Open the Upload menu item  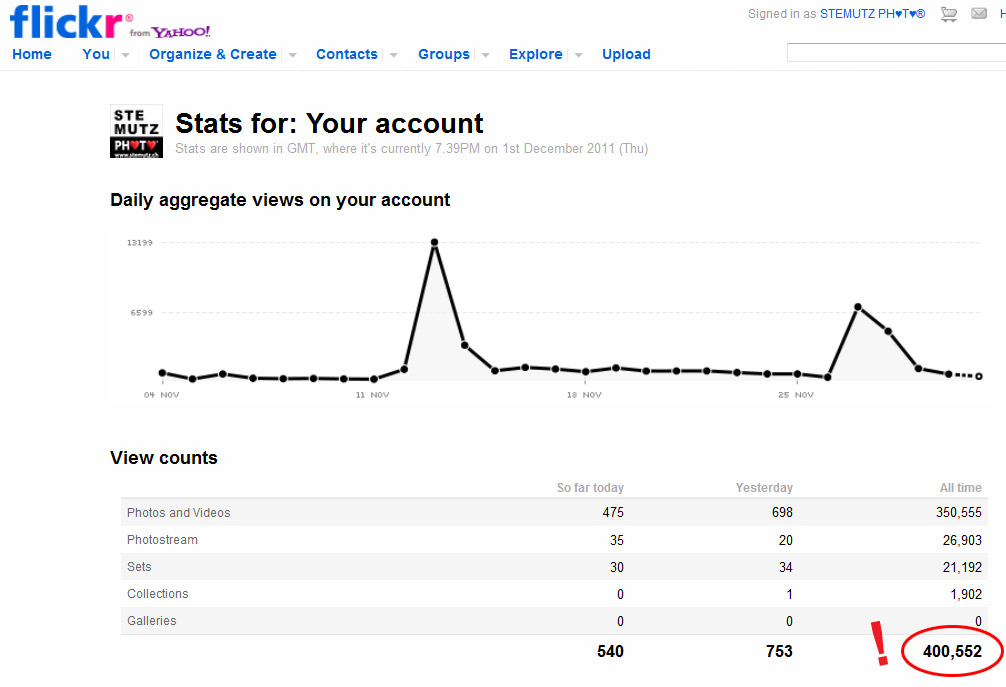626,54
